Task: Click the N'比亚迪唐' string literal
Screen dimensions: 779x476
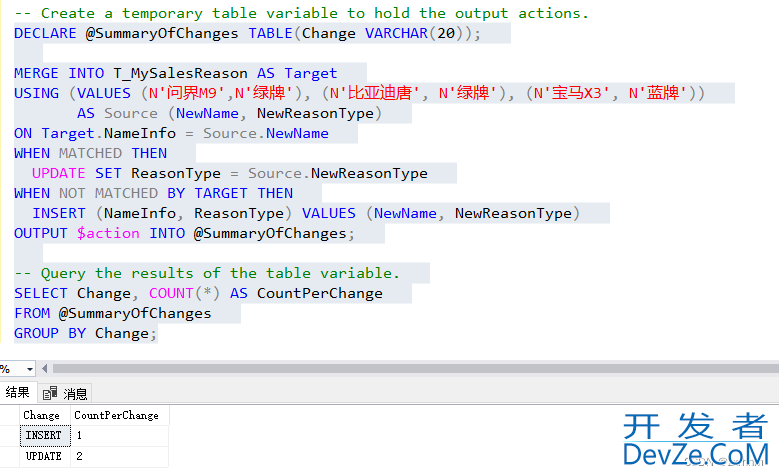Action: click(x=375, y=93)
